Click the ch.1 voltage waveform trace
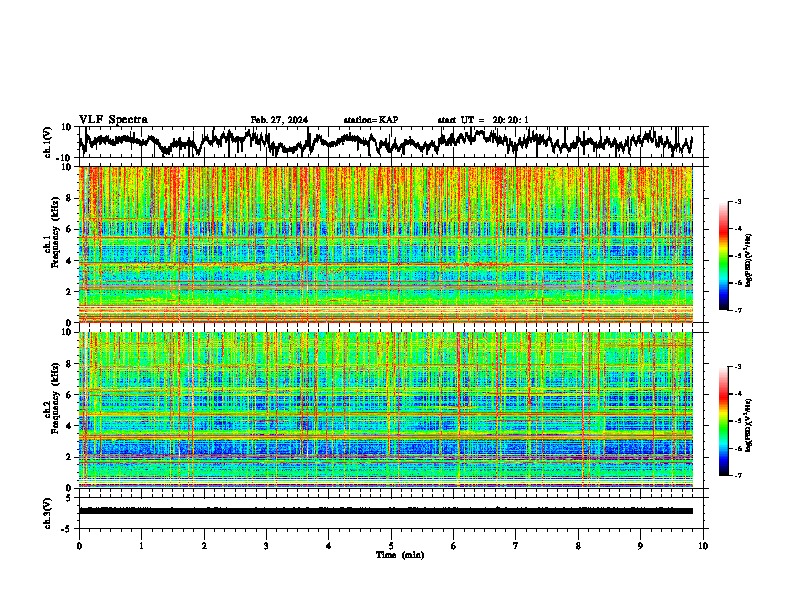The width and height of the screenshot is (792, 612). click(x=386, y=142)
